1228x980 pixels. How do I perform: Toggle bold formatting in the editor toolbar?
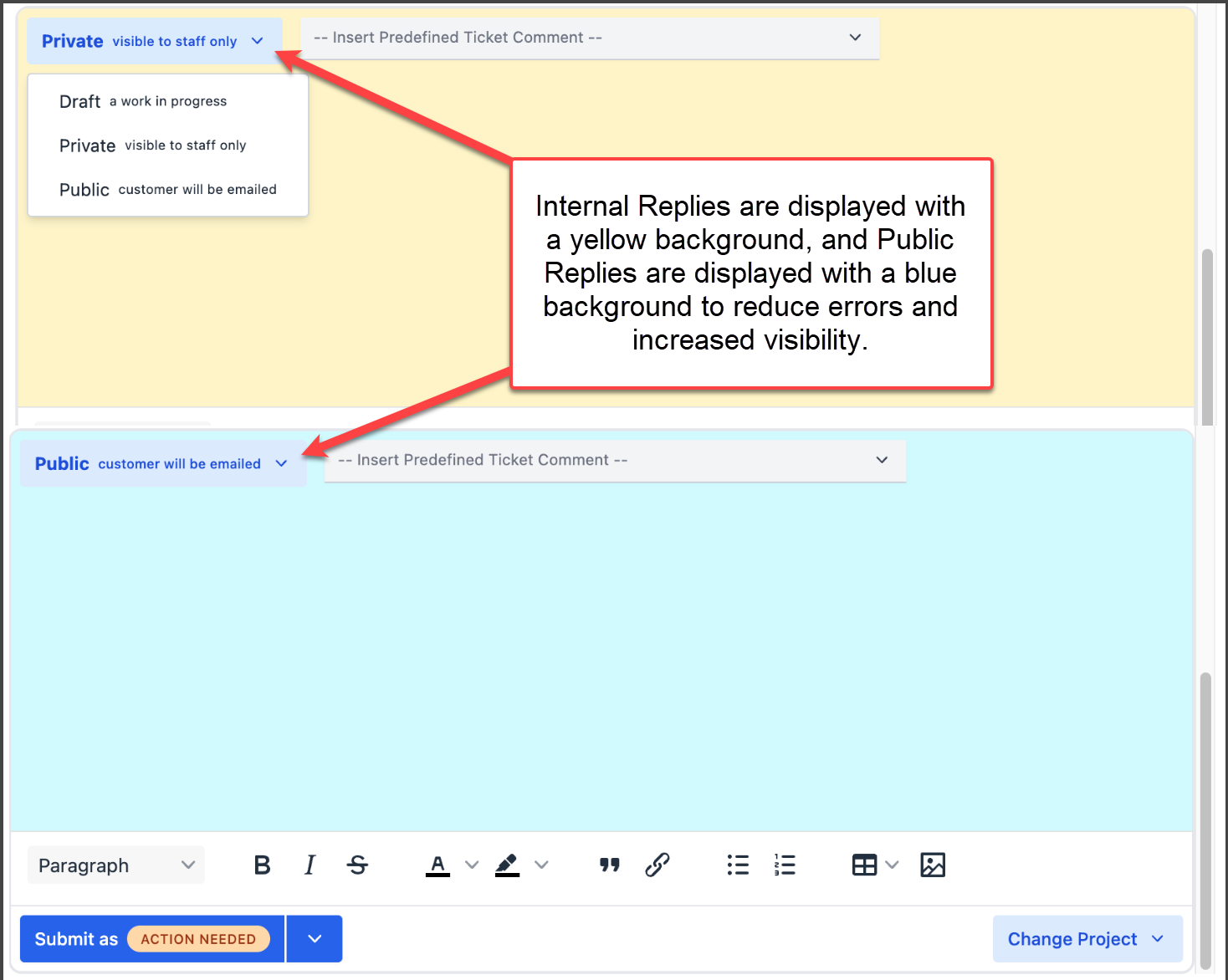[262, 865]
